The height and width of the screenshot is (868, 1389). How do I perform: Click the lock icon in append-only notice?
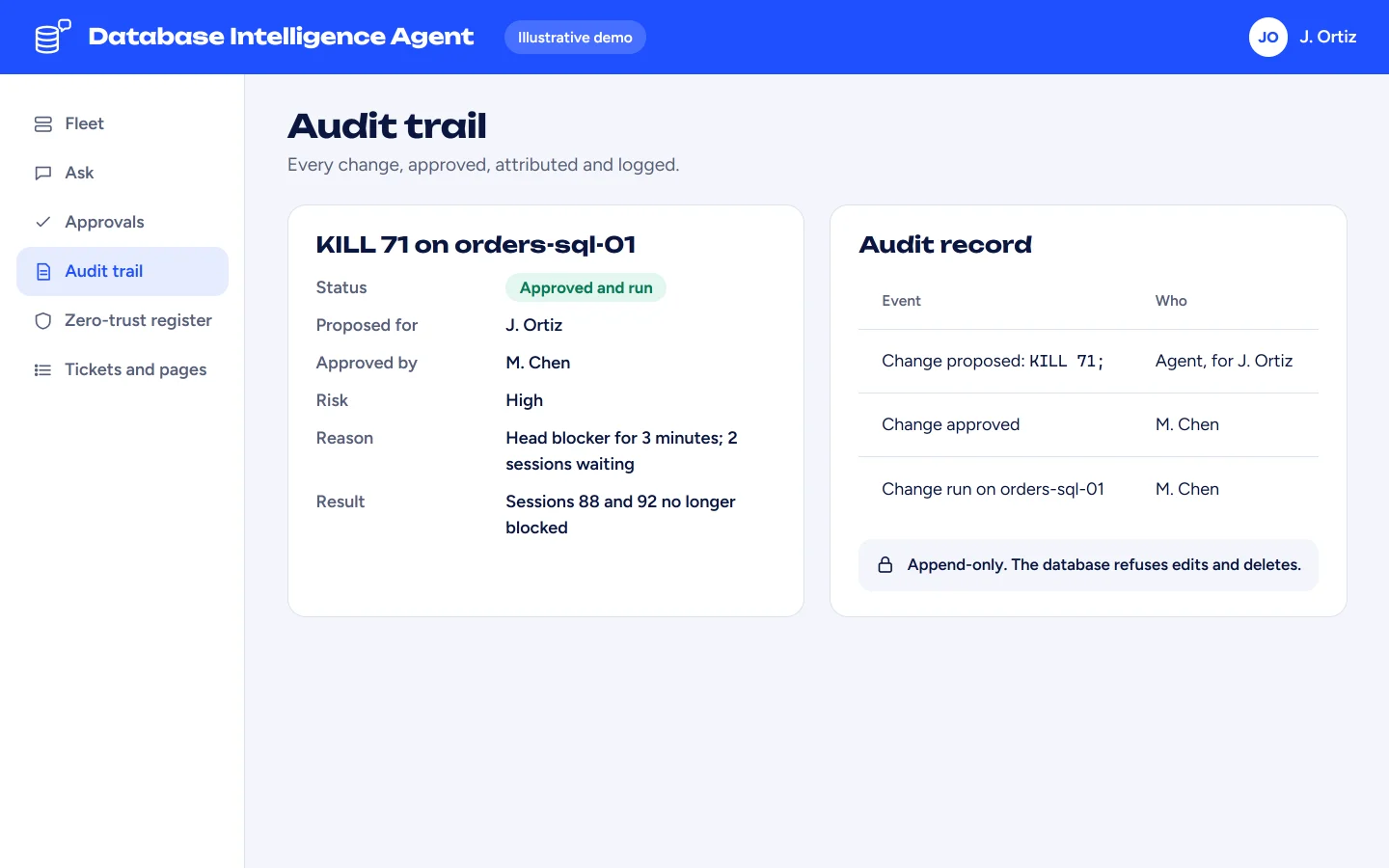[885, 565]
